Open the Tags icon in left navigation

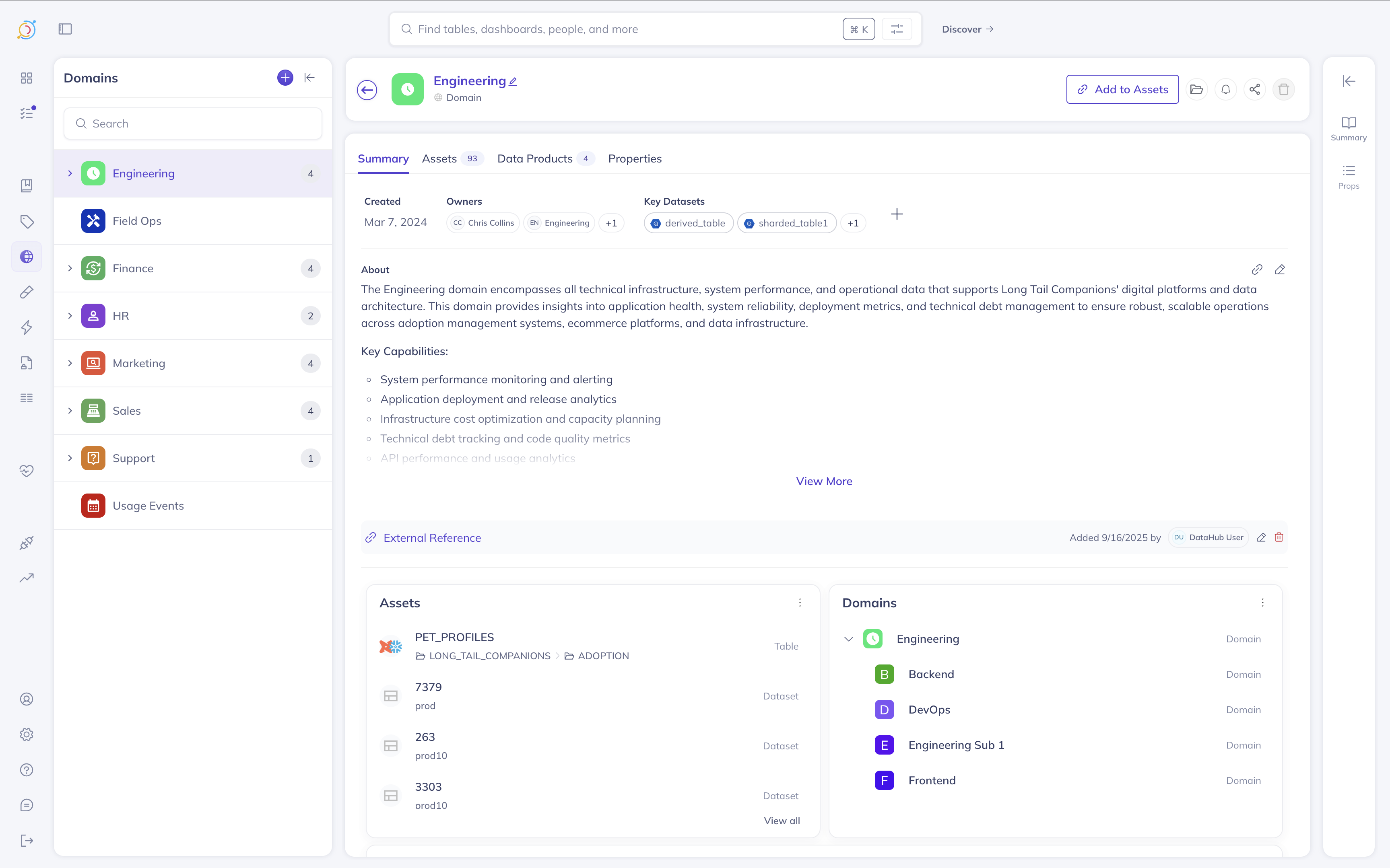pyautogui.click(x=27, y=222)
